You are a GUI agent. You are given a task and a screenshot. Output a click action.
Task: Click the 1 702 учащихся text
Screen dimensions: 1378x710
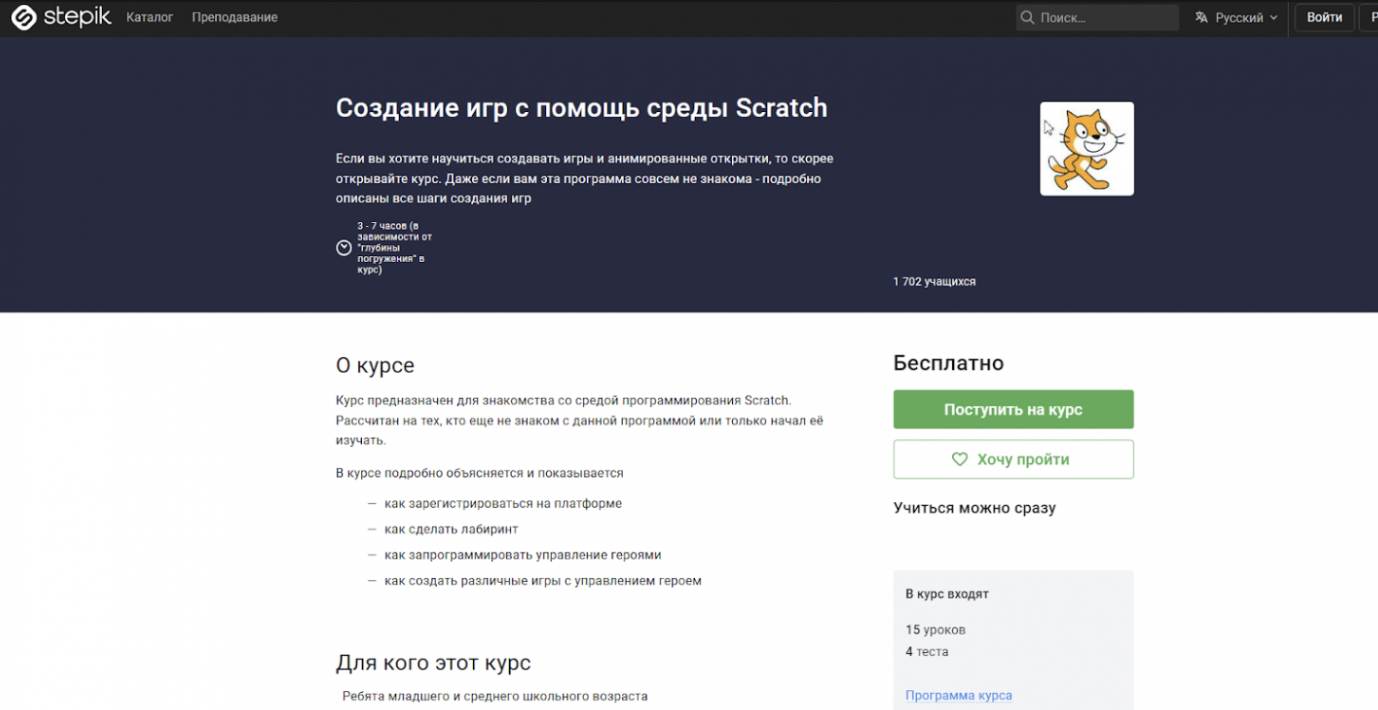(x=934, y=282)
